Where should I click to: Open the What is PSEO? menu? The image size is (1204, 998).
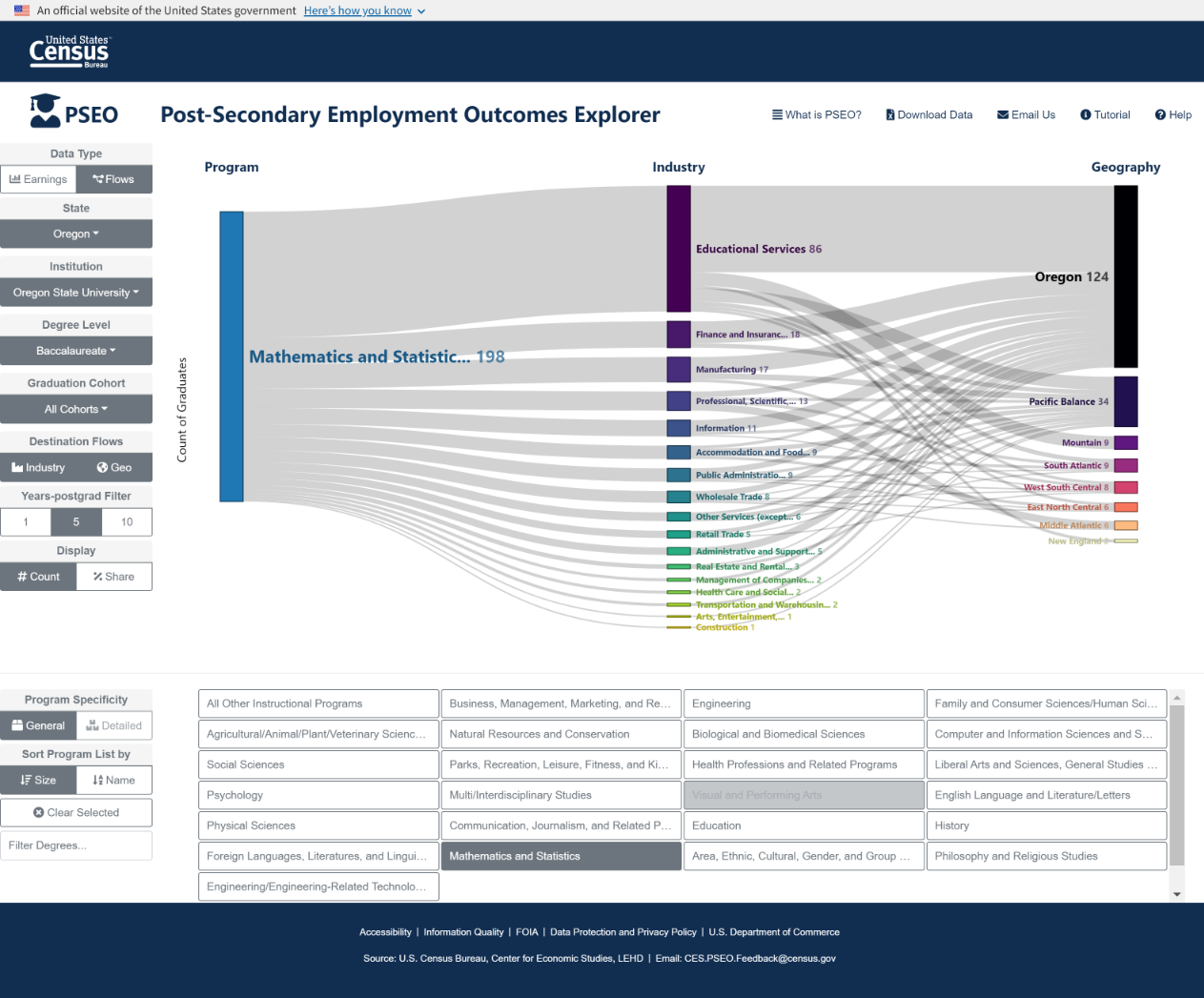(816, 114)
